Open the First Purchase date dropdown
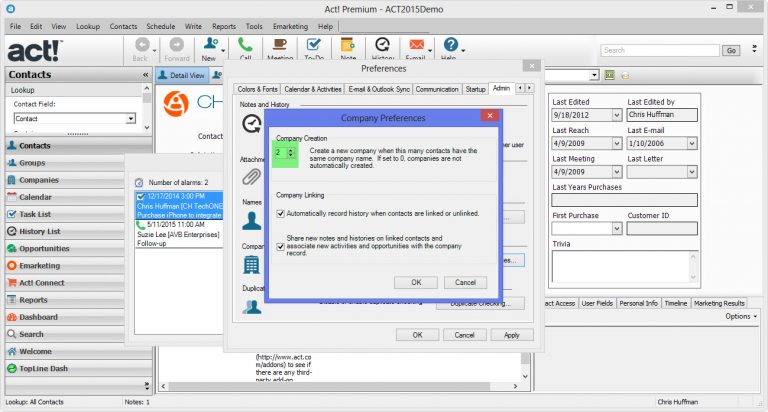 (x=617, y=228)
